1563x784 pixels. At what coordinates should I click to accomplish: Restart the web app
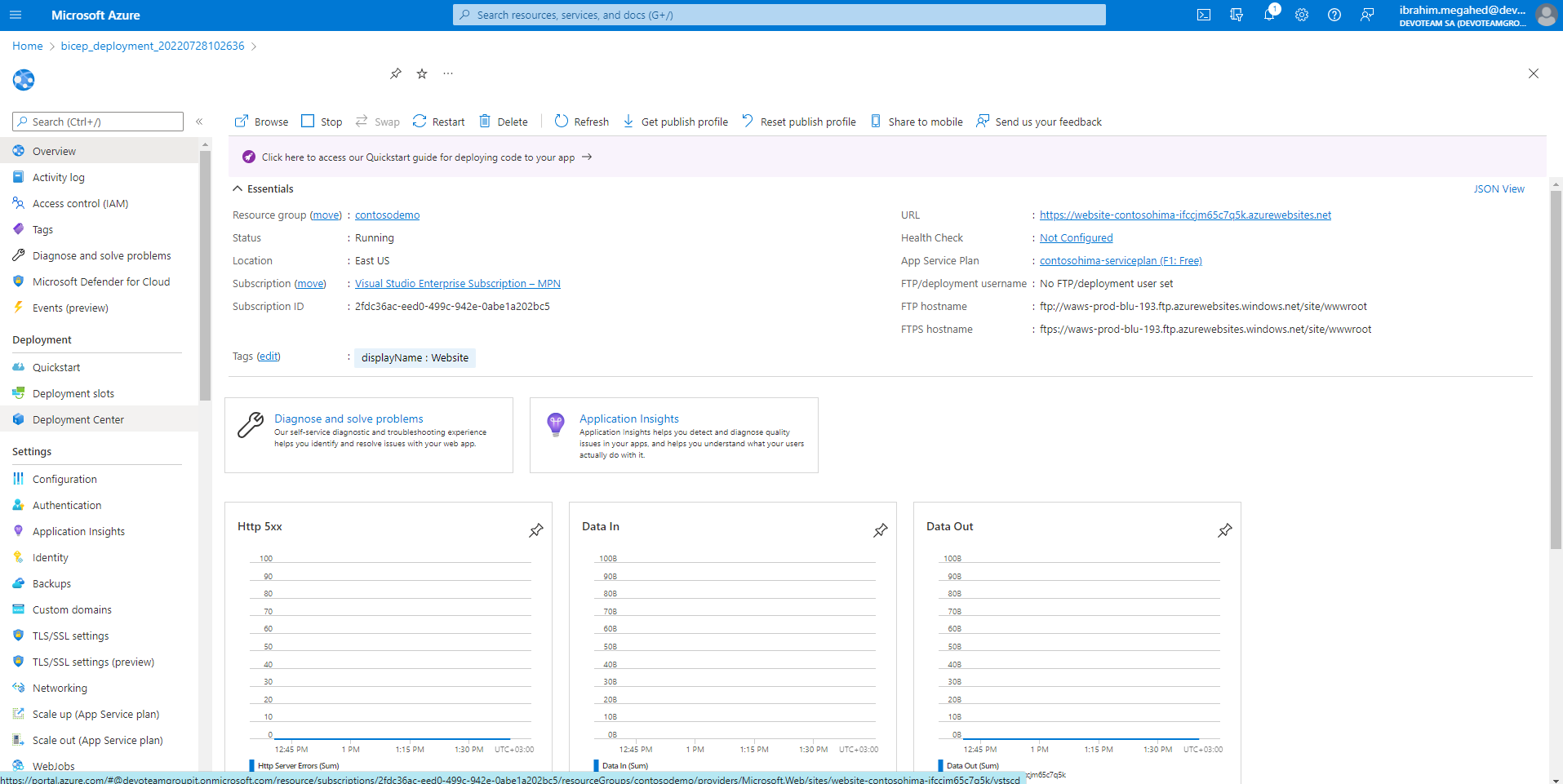pos(438,121)
